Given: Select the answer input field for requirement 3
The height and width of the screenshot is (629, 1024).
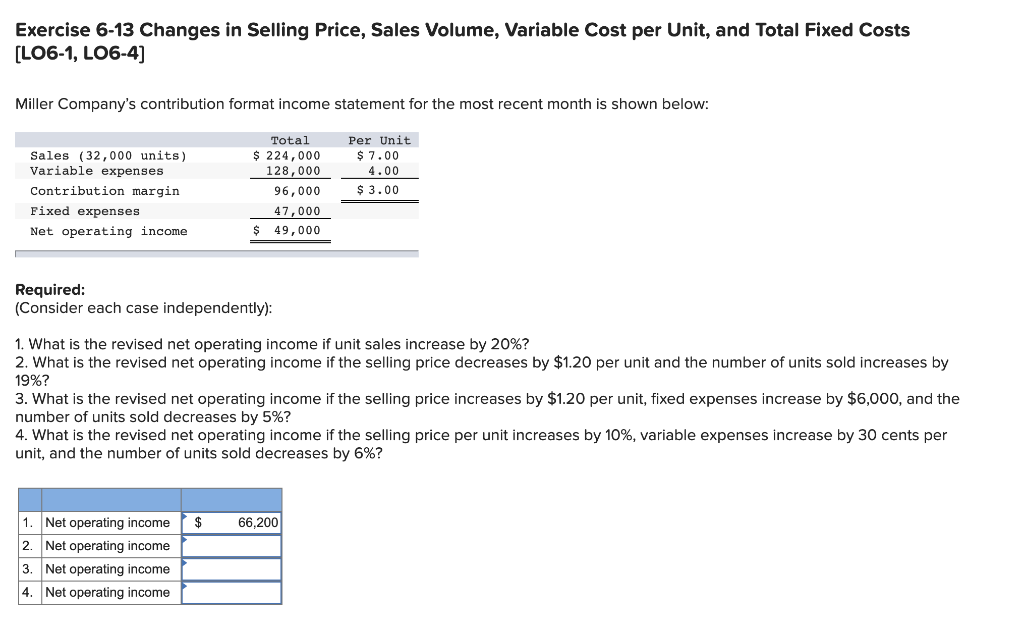Looking at the screenshot, I should tap(232, 568).
